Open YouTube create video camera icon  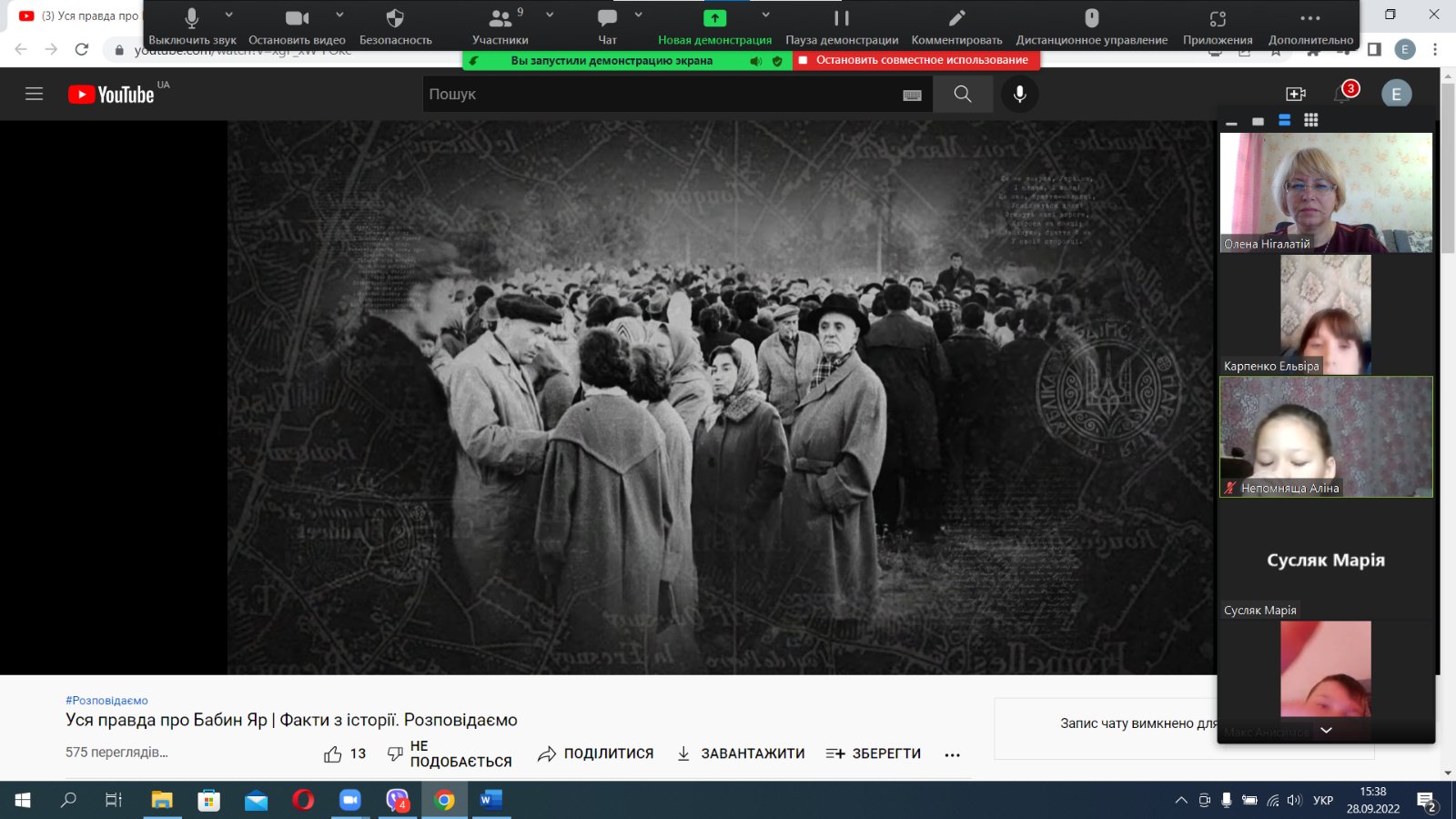[1296, 94]
